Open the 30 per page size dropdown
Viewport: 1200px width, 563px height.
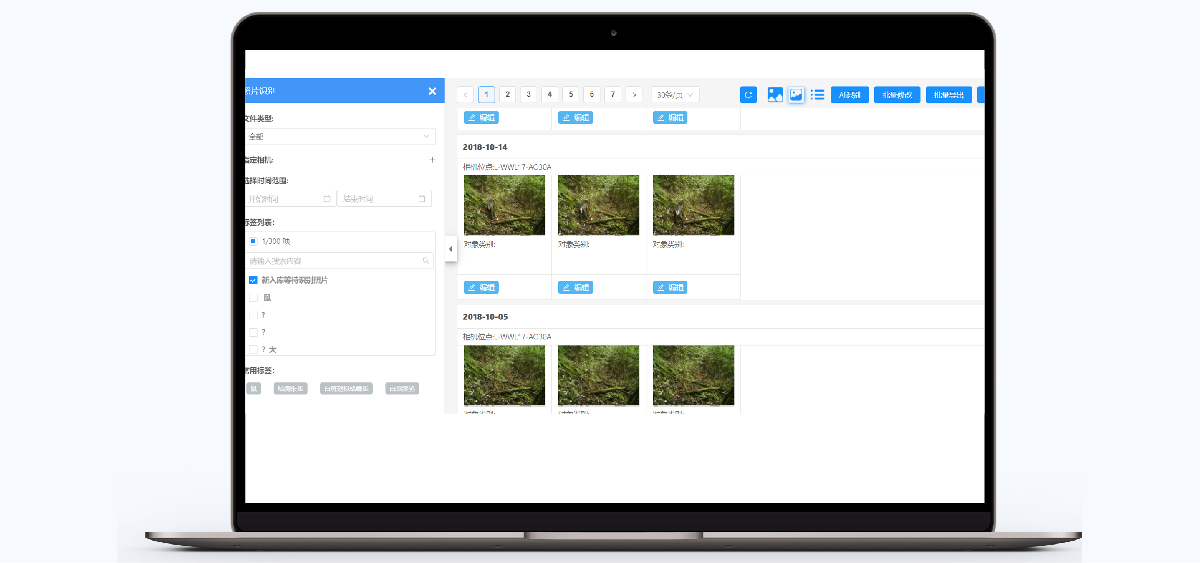[x=675, y=95]
